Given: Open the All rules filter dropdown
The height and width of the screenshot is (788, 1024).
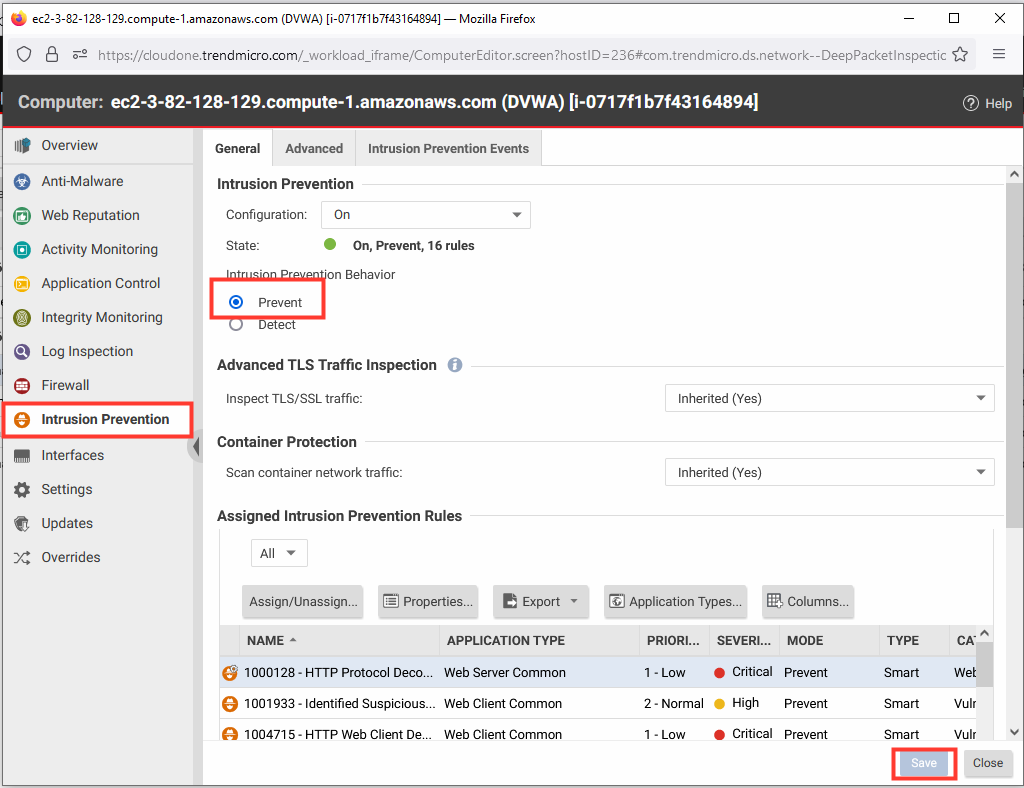Looking at the screenshot, I should click(x=279, y=554).
